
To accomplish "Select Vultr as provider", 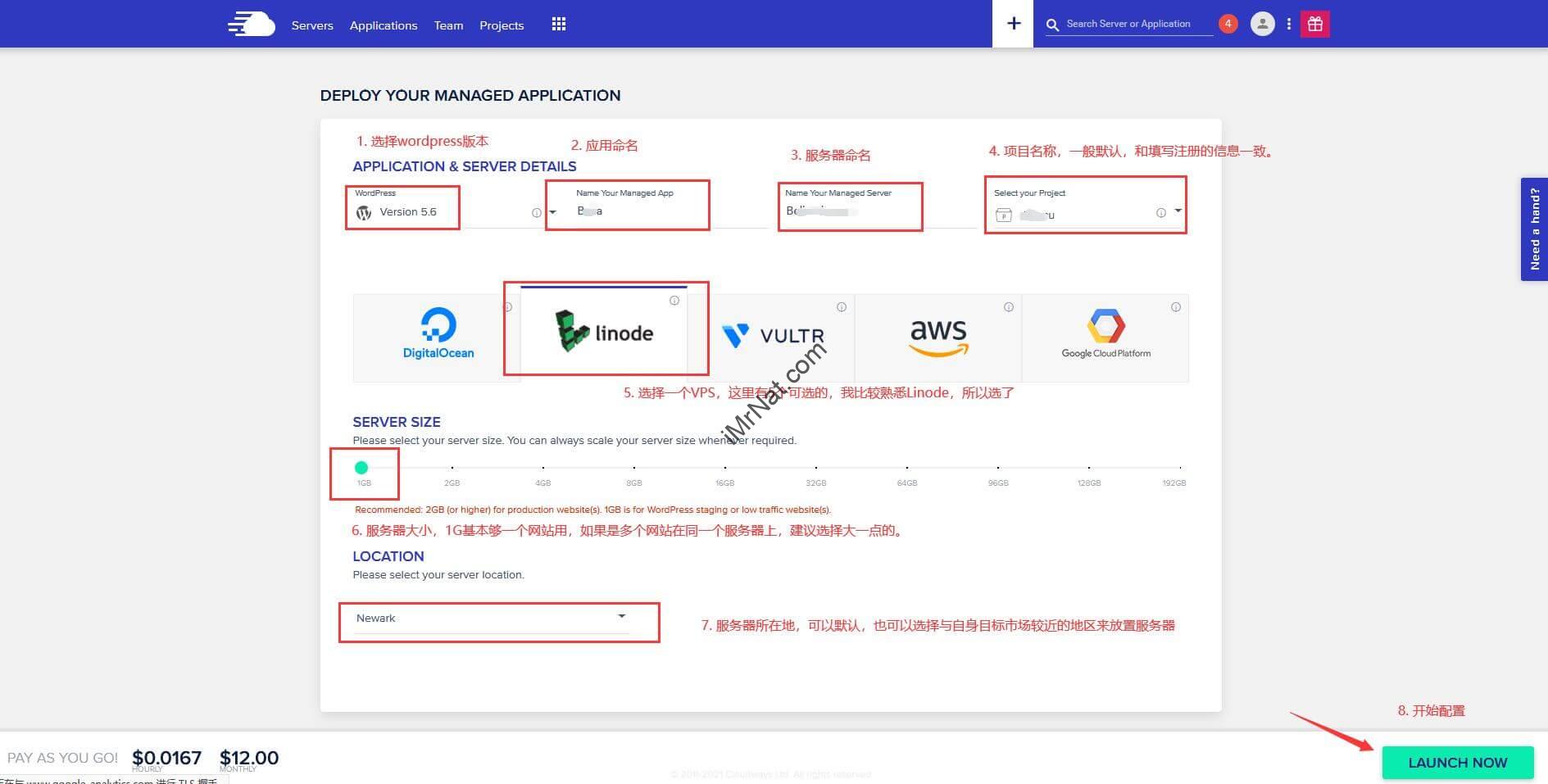I will pos(771,338).
